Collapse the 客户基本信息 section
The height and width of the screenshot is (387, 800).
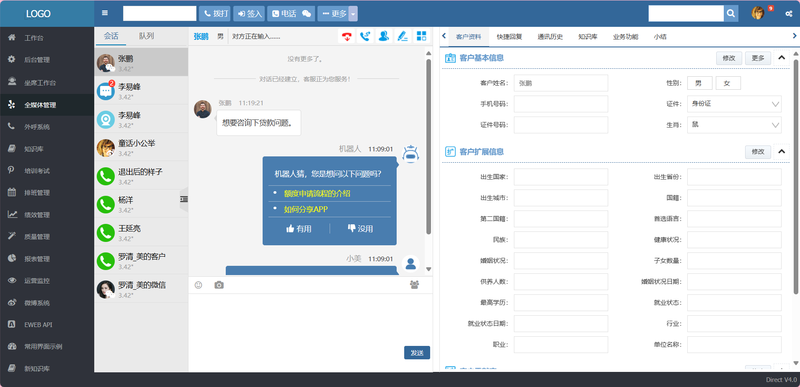click(781, 58)
